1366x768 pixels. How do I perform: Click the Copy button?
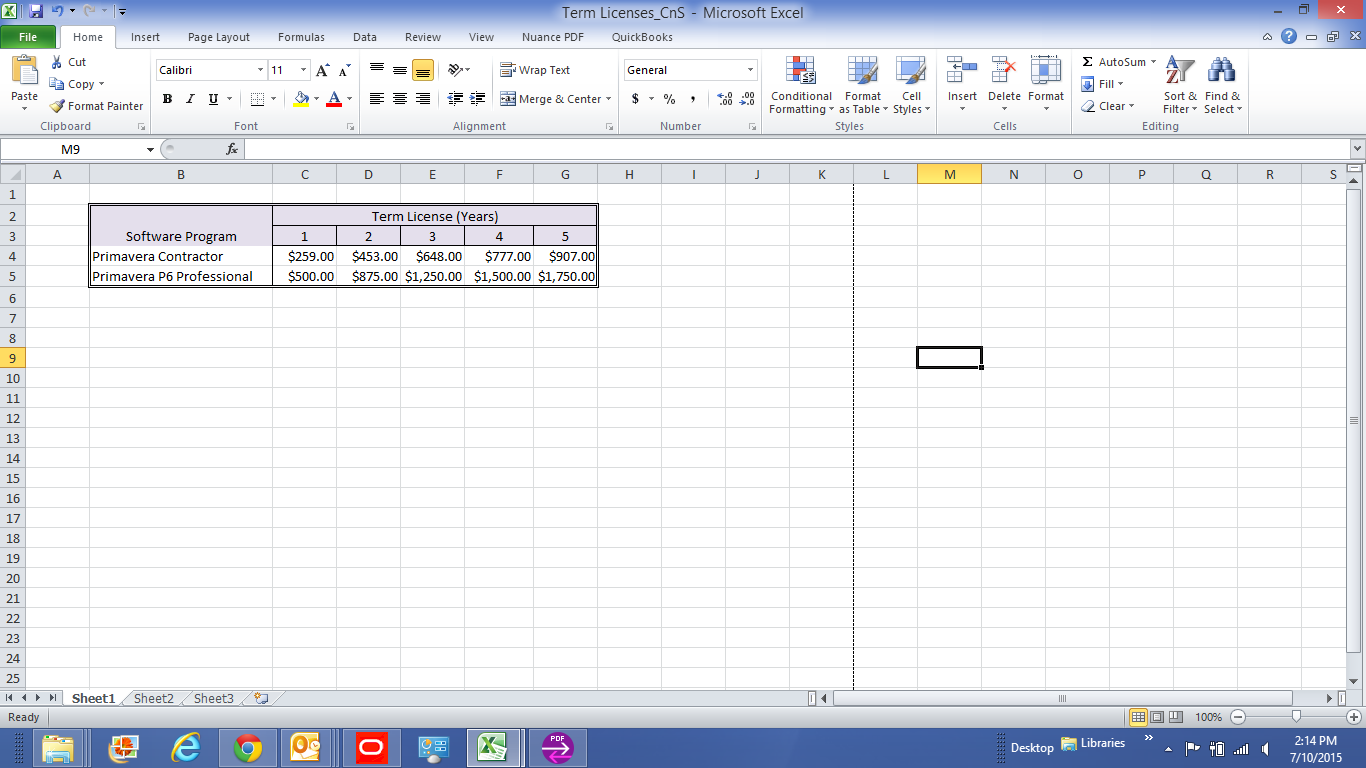point(76,84)
